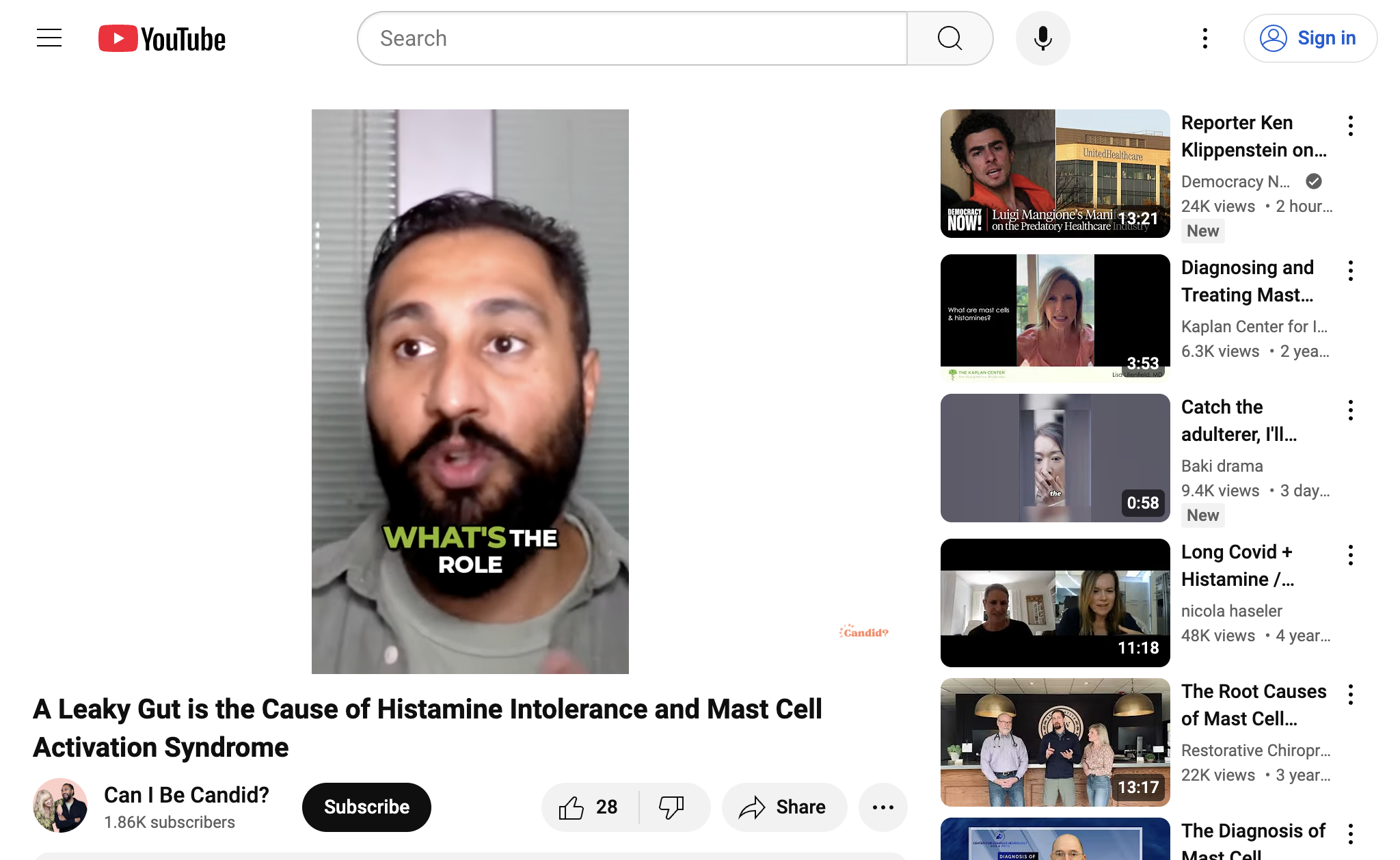Screen dimensions: 1400x860
Task: Open title Diagnosing and Treating Mast...
Action: pyautogui.click(x=1248, y=281)
